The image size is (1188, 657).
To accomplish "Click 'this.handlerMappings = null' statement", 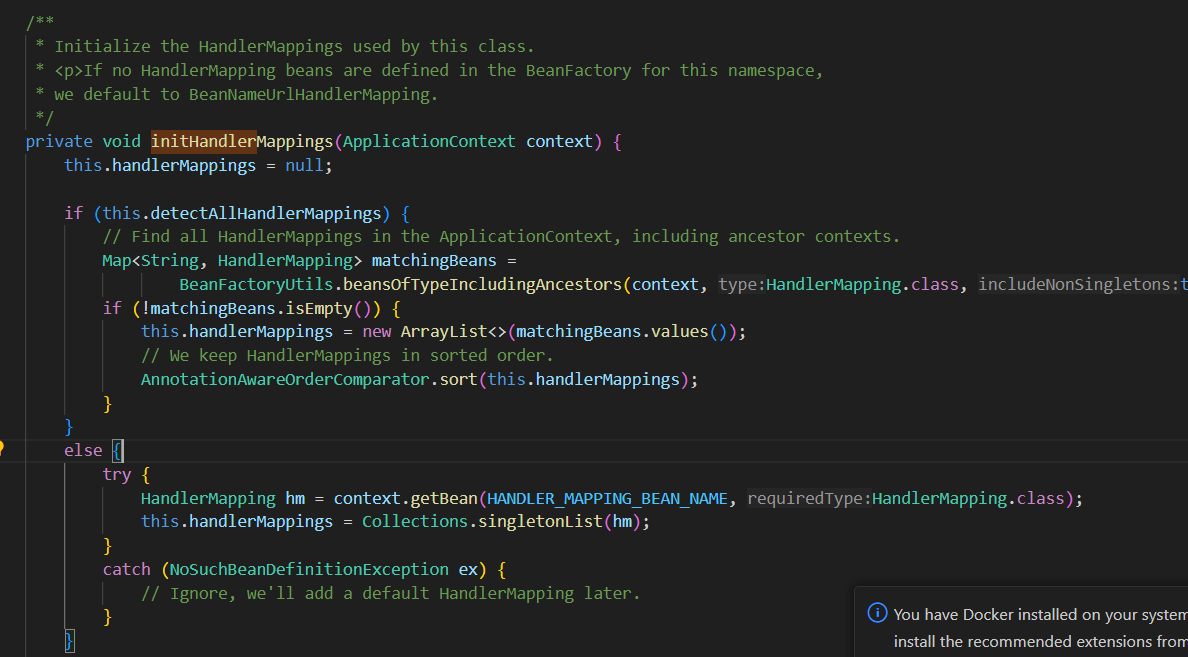I will [199, 165].
